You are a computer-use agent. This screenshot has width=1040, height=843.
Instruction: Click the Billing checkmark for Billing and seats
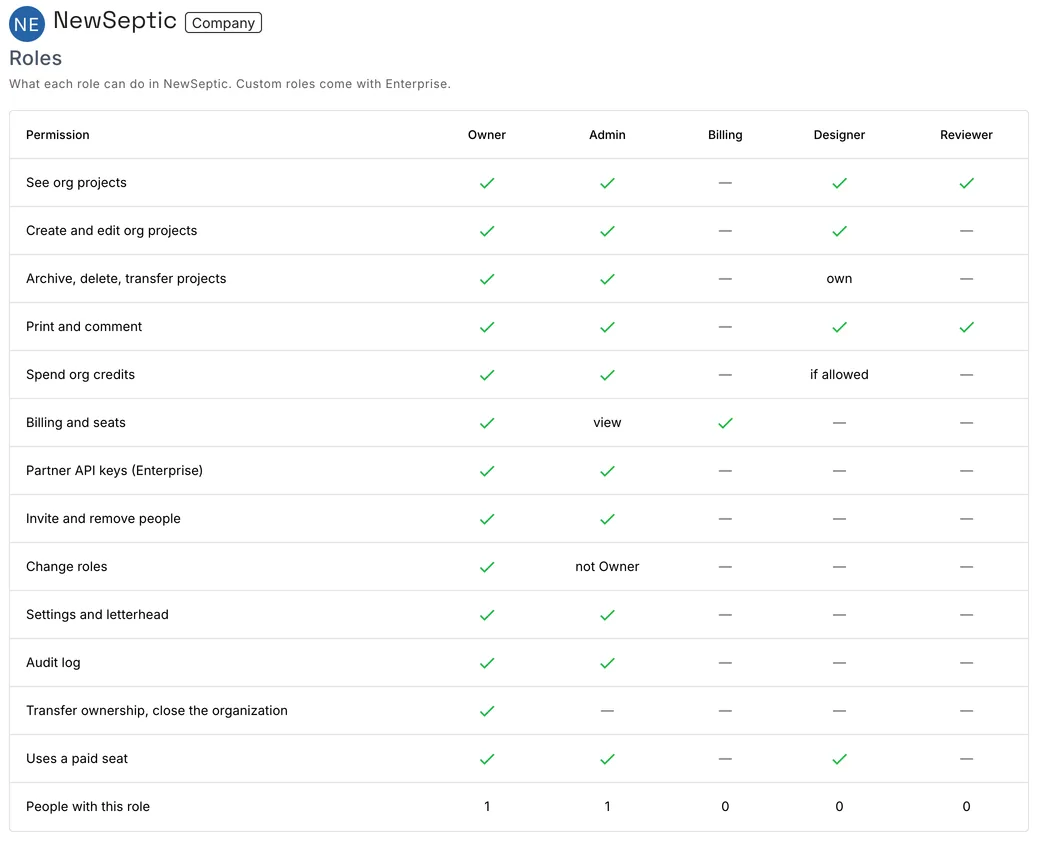point(725,423)
